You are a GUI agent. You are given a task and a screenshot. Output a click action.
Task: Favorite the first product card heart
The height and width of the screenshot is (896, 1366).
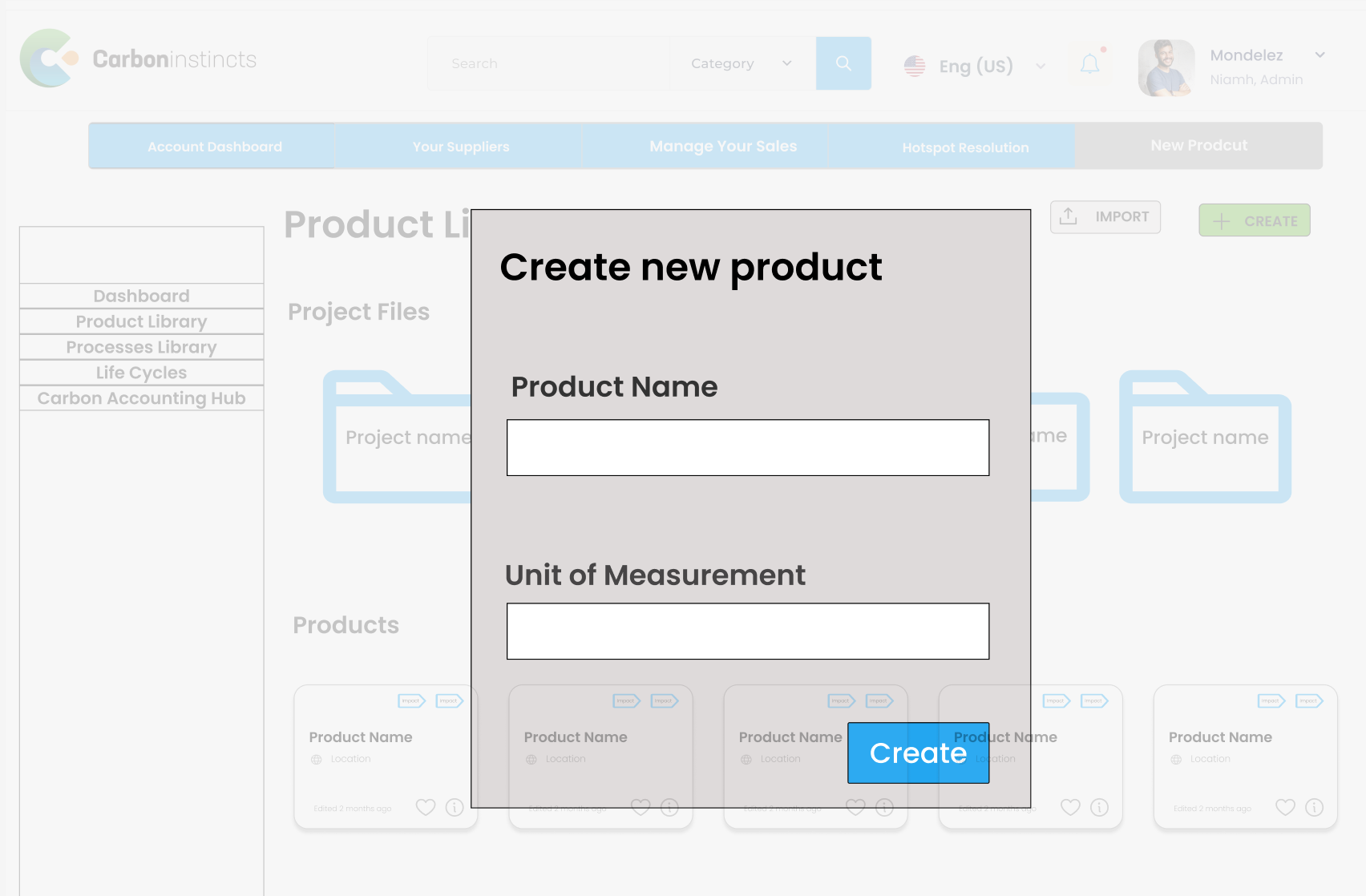[426, 807]
